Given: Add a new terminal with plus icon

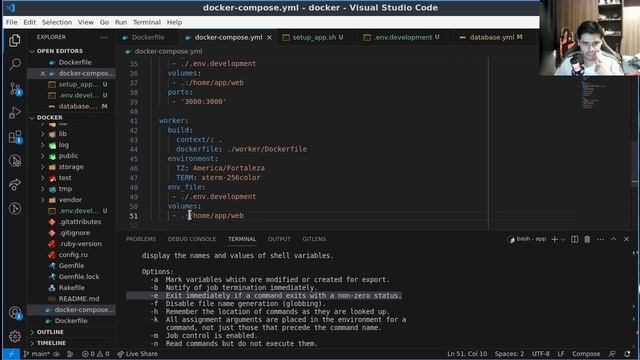Looking at the screenshot, I should tap(554, 239).
